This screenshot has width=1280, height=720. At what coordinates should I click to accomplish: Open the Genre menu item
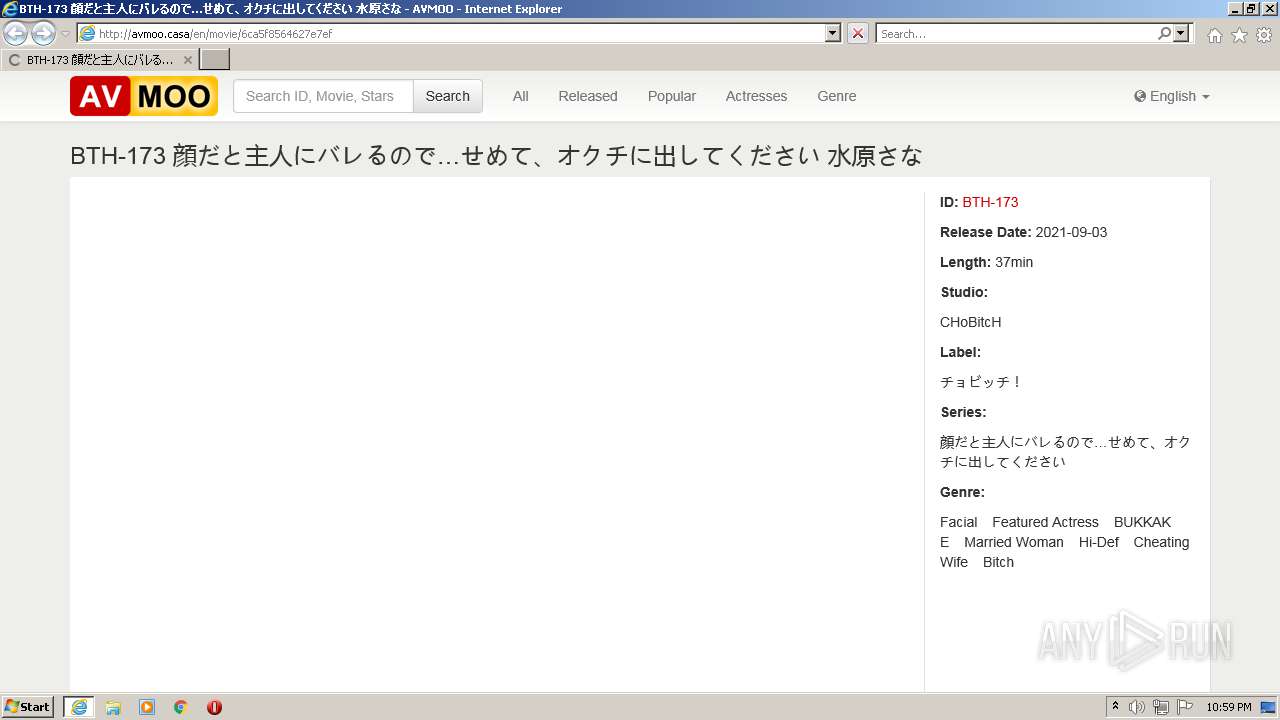click(x=837, y=96)
